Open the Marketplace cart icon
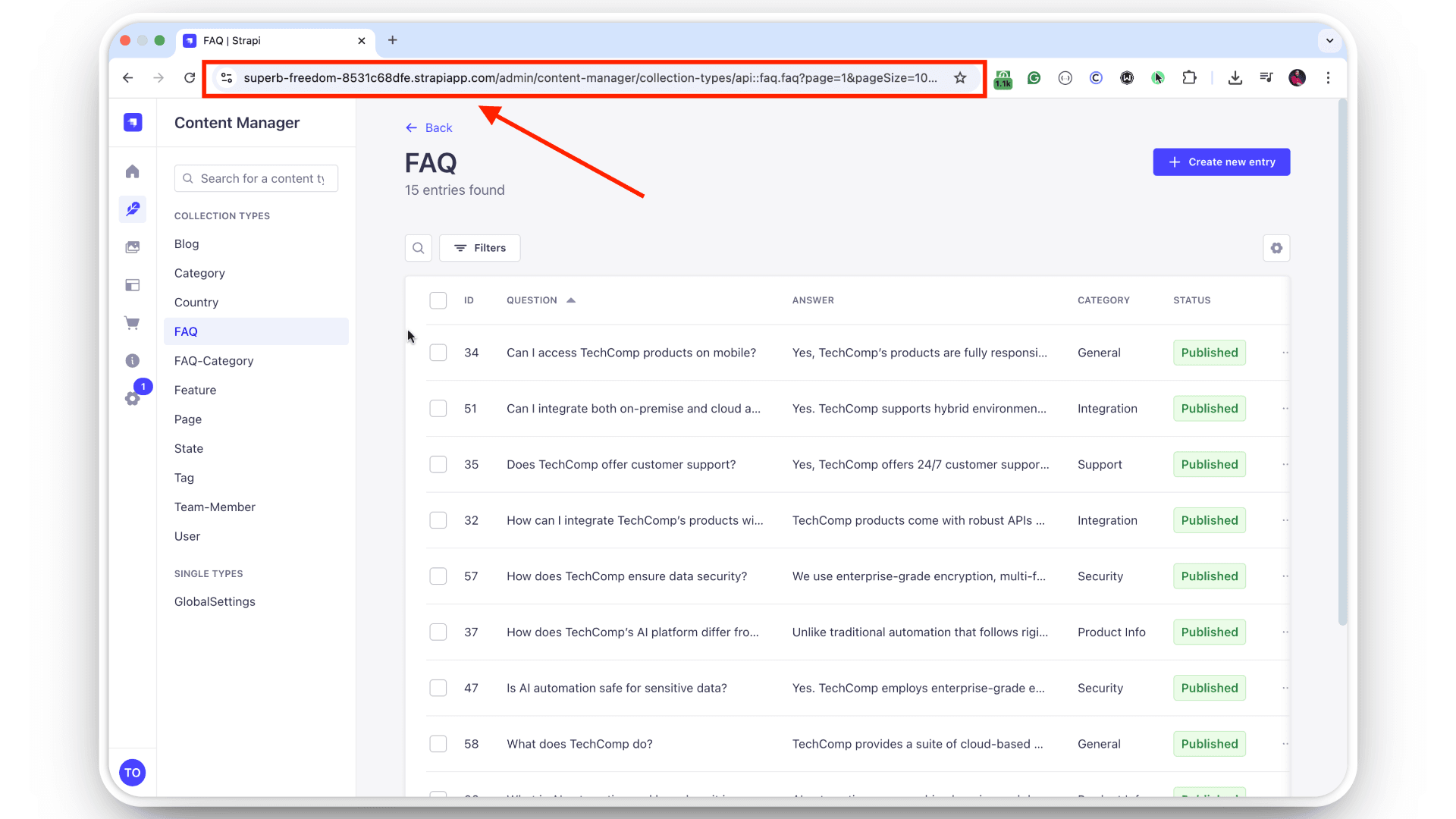The width and height of the screenshot is (1456, 819). click(x=133, y=323)
